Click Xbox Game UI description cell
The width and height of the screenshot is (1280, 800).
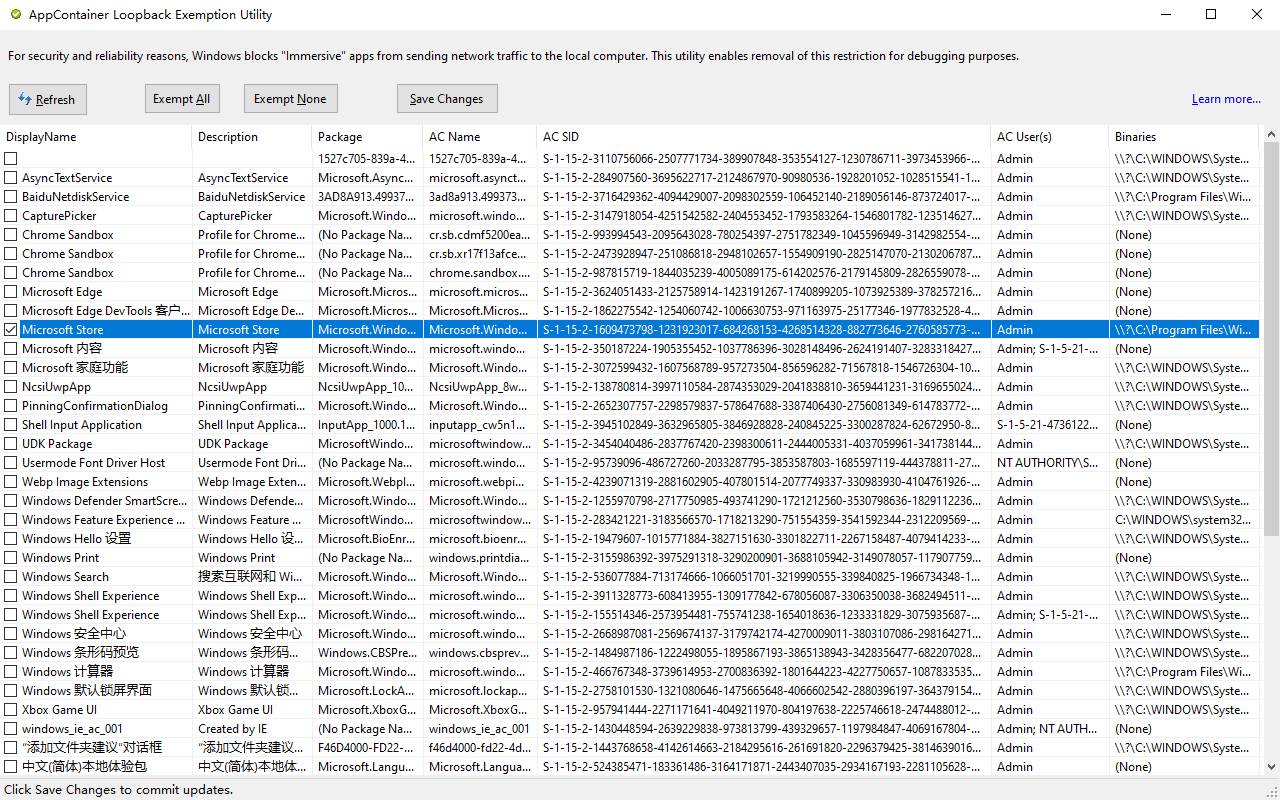[x=235, y=709]
